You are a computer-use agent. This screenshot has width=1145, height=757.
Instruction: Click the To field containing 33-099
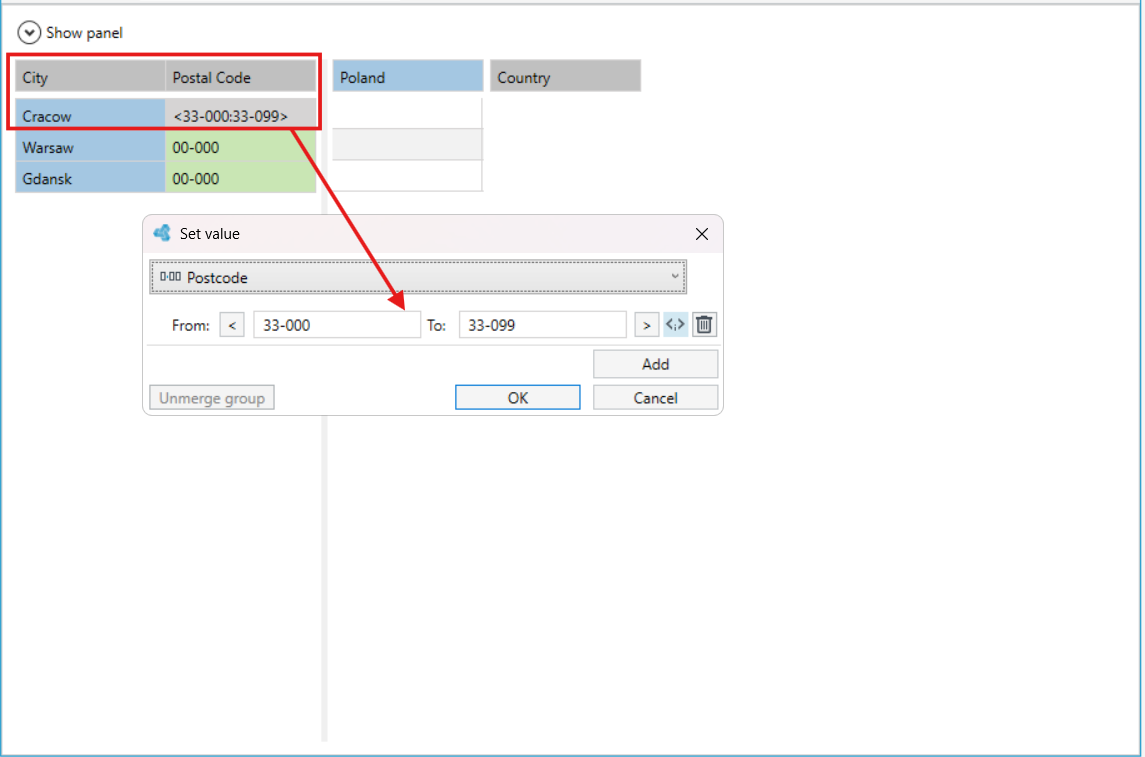[543, 325]
